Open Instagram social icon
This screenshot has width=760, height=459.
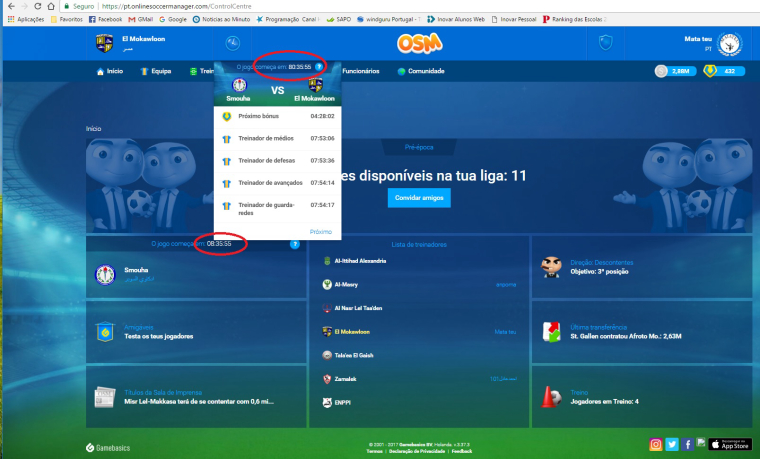pyautogui.click(x=656, y=444)
